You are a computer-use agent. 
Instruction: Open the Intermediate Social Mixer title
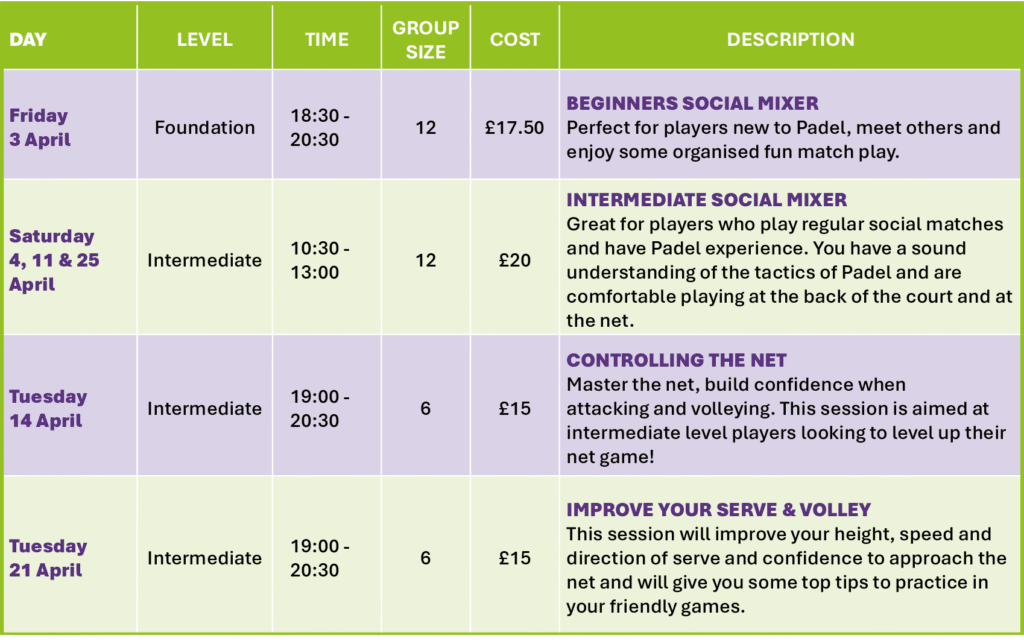[x=706, y=199]
